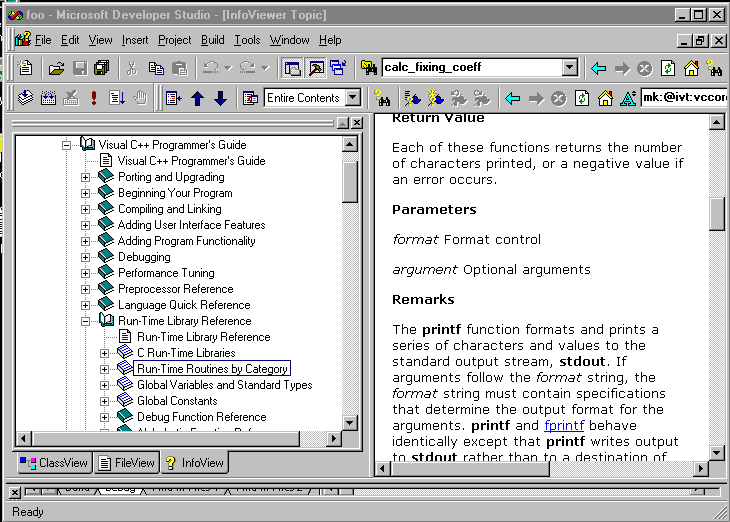The height and width of the screenshot is (522, 730).
Task: Click the New Text File toolbar icon
Action: pos(26,68)
